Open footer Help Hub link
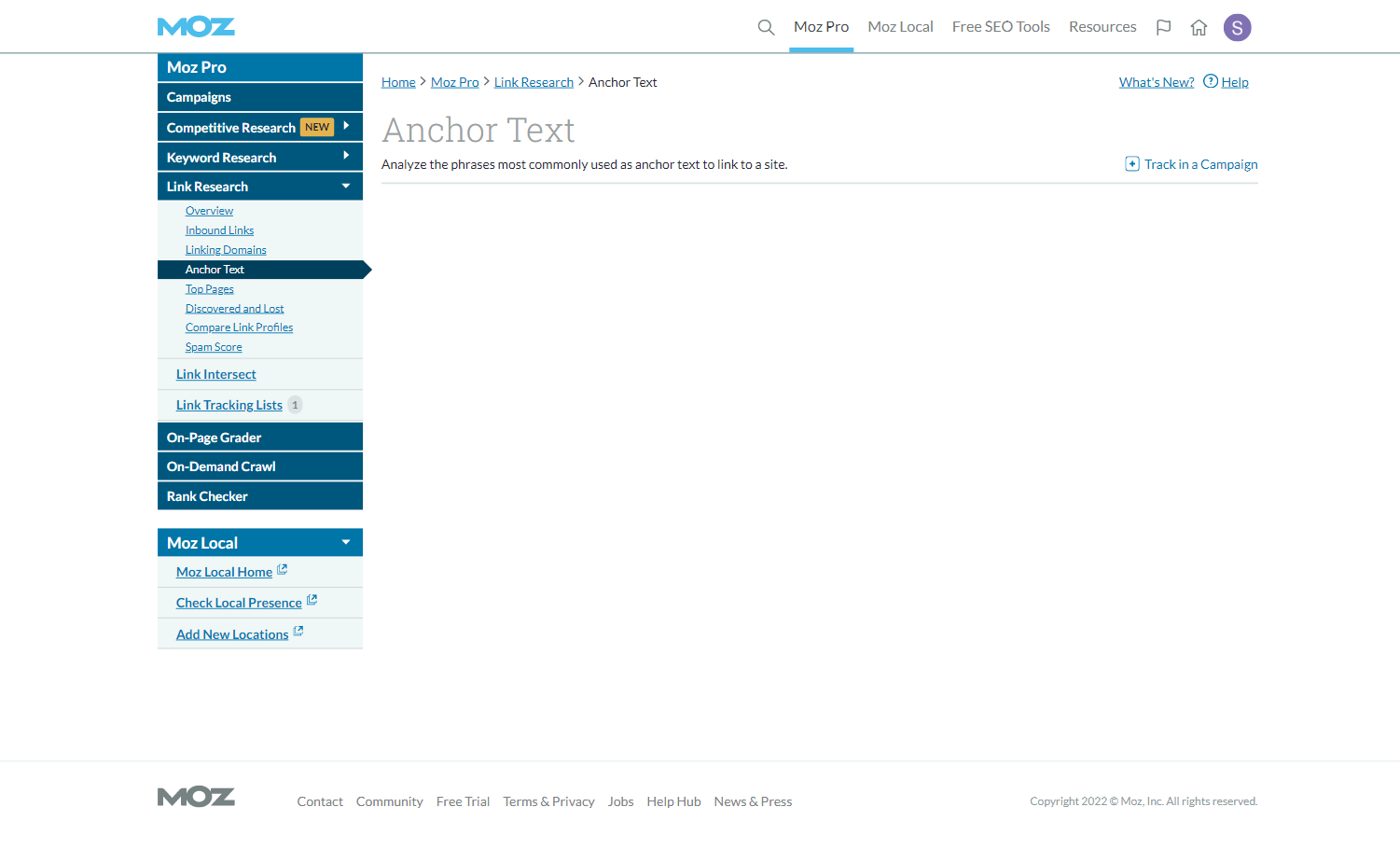The image size is (1400, 849). [x=673, y=801]
